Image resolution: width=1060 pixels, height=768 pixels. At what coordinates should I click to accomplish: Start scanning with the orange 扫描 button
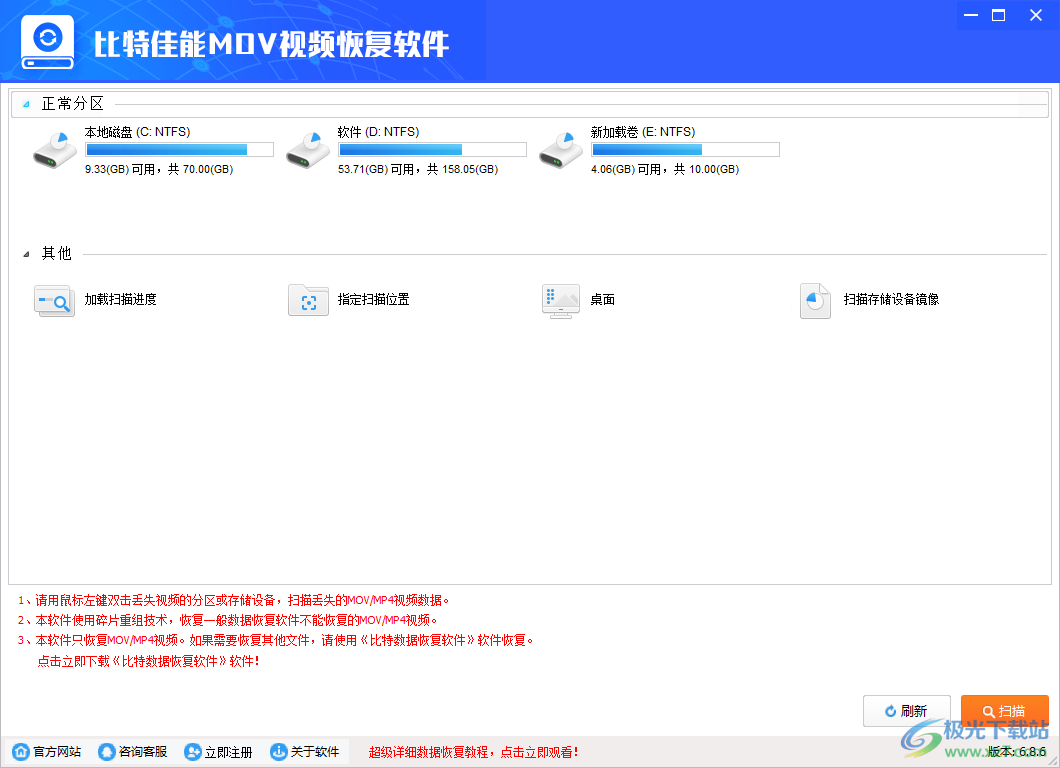(1004, 710)
